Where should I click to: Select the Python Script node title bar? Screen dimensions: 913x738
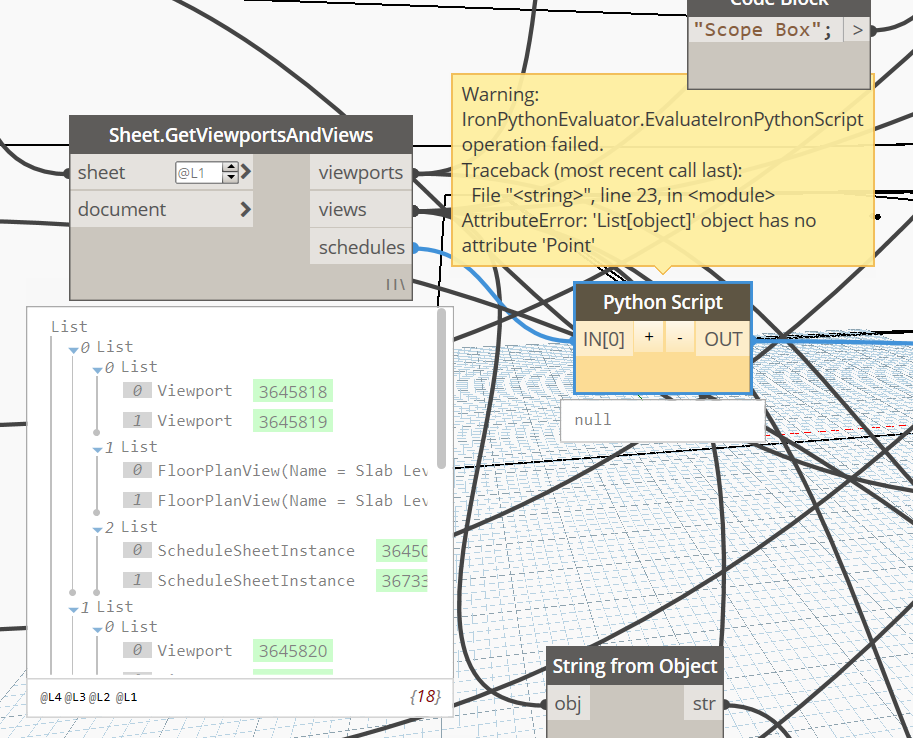point(662,302)
